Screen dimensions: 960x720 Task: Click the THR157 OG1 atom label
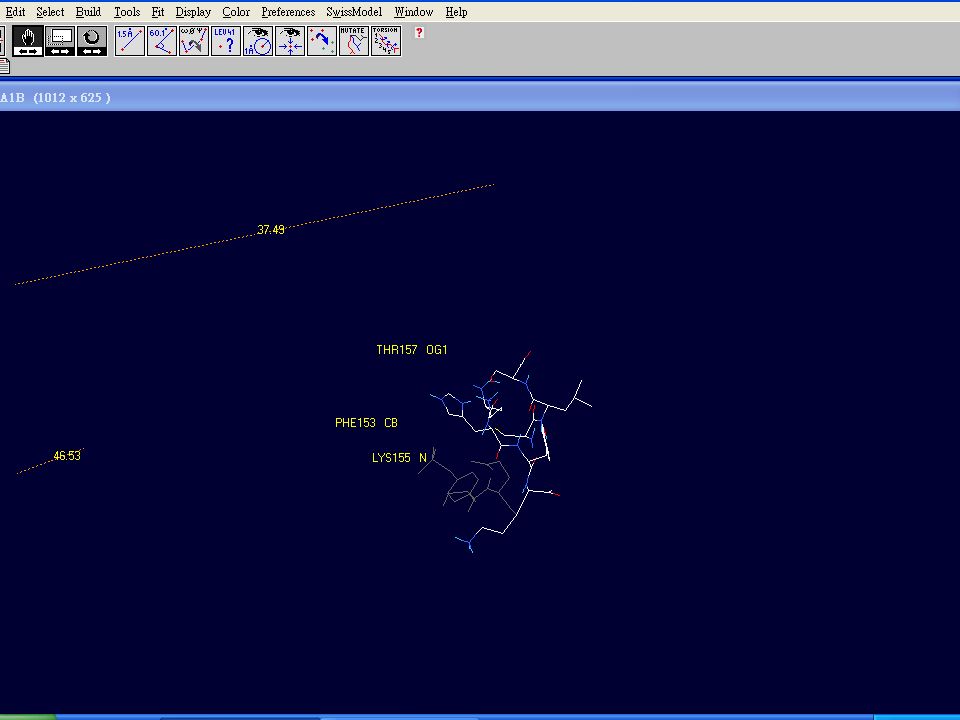coord(411,350)
